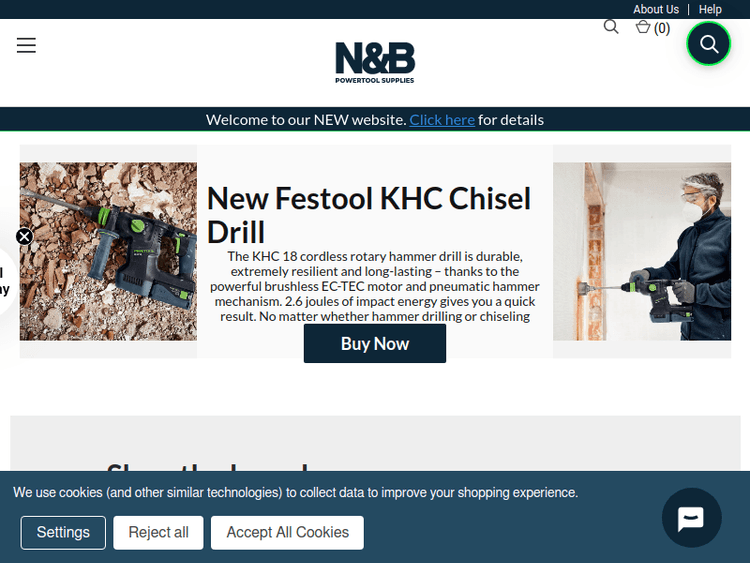The image size is (750, 563).
Task: Click the Buy Now button
Action: pyautogui.click(x=375, y=343)
